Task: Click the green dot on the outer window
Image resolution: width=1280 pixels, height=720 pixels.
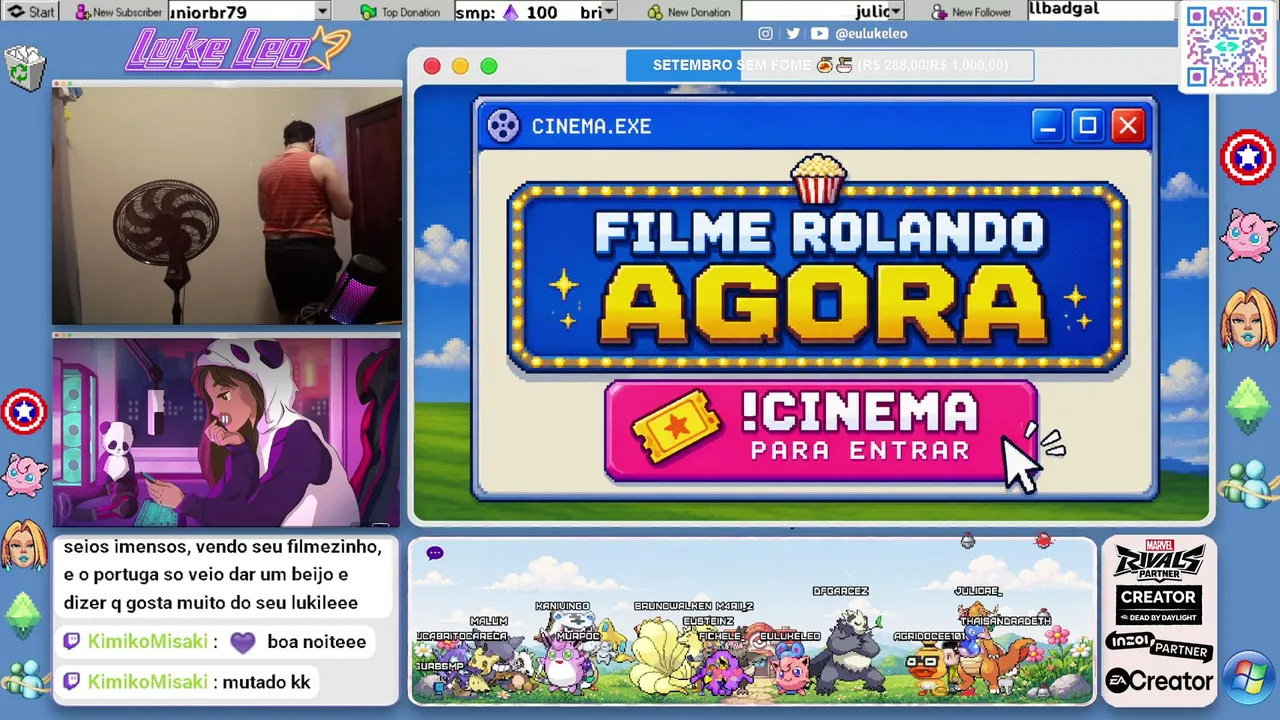Action: click(489, 66)
